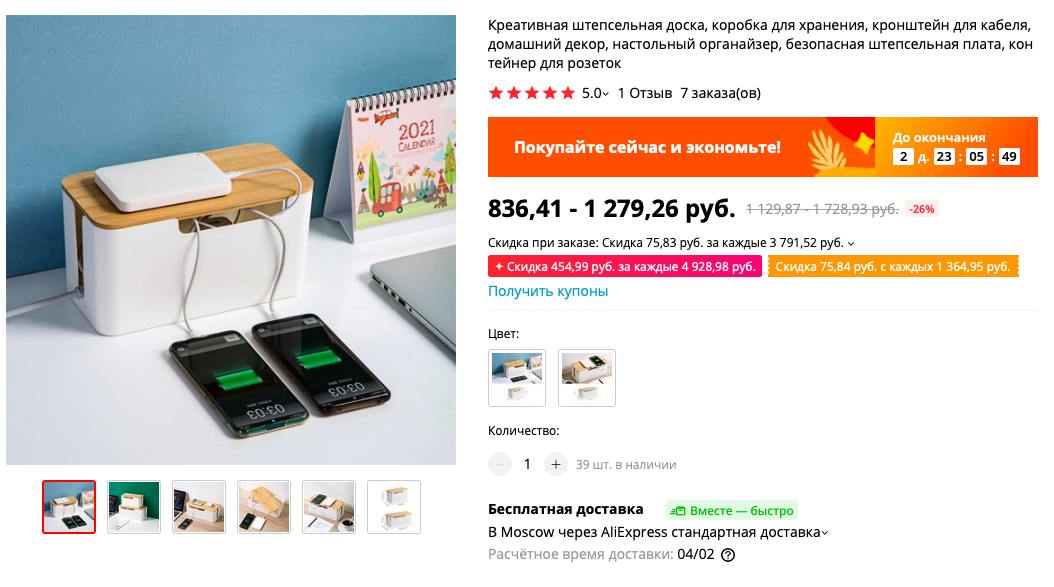Click the five-star rating stars
The width and height of the screenshot is (1054, 587).
pos(532,93)
